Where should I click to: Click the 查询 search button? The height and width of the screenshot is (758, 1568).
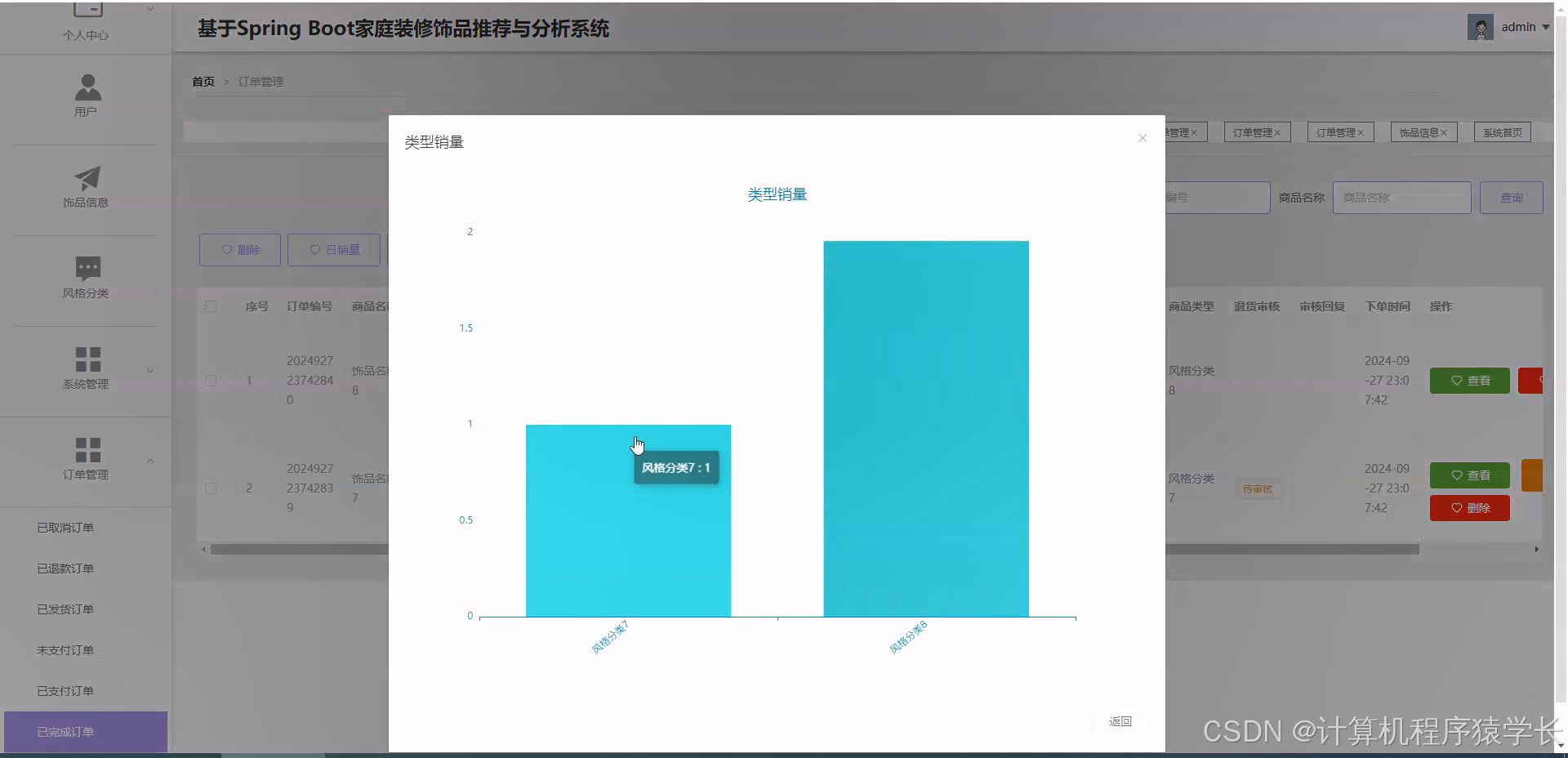coord(1511,197)
